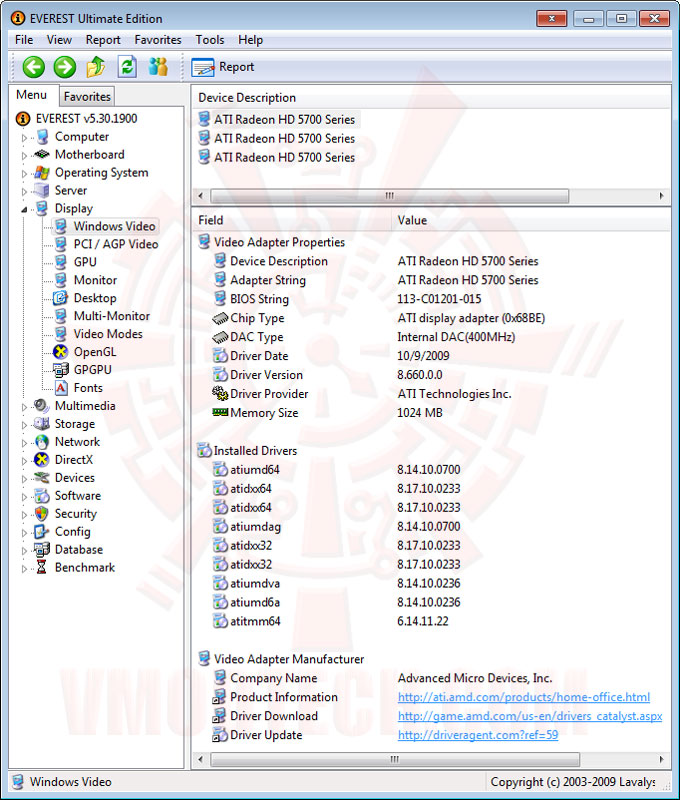Viewport: 680px width, 800px height.
Task: Expand the Computer tree node
Action: coord(24,137)
